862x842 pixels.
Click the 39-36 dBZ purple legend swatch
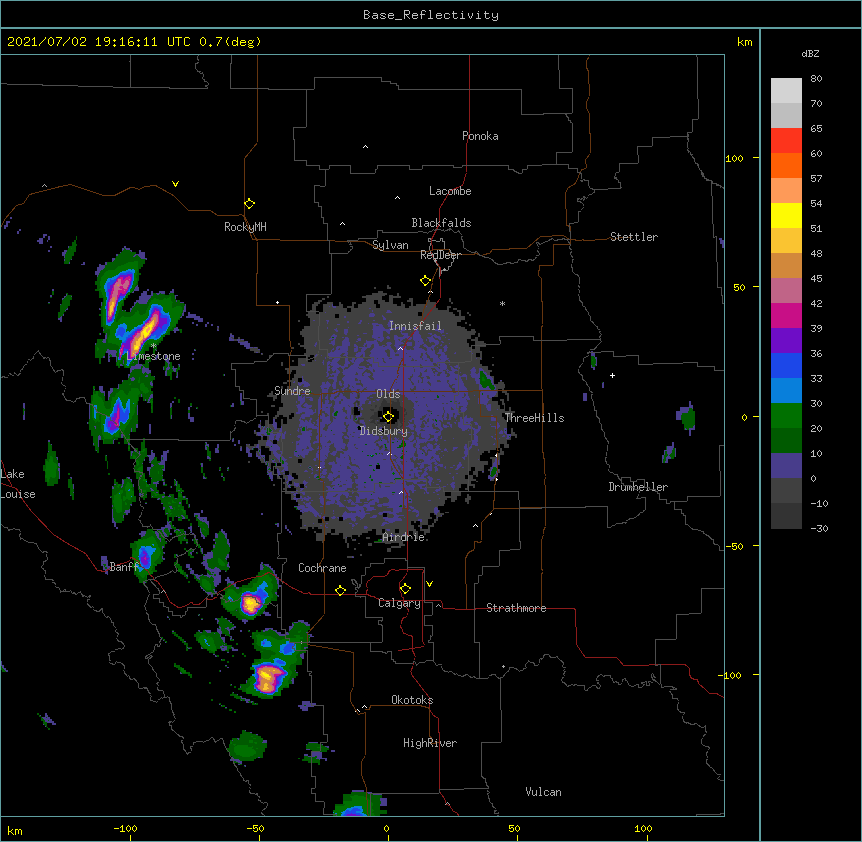click(x=786, y=341)
